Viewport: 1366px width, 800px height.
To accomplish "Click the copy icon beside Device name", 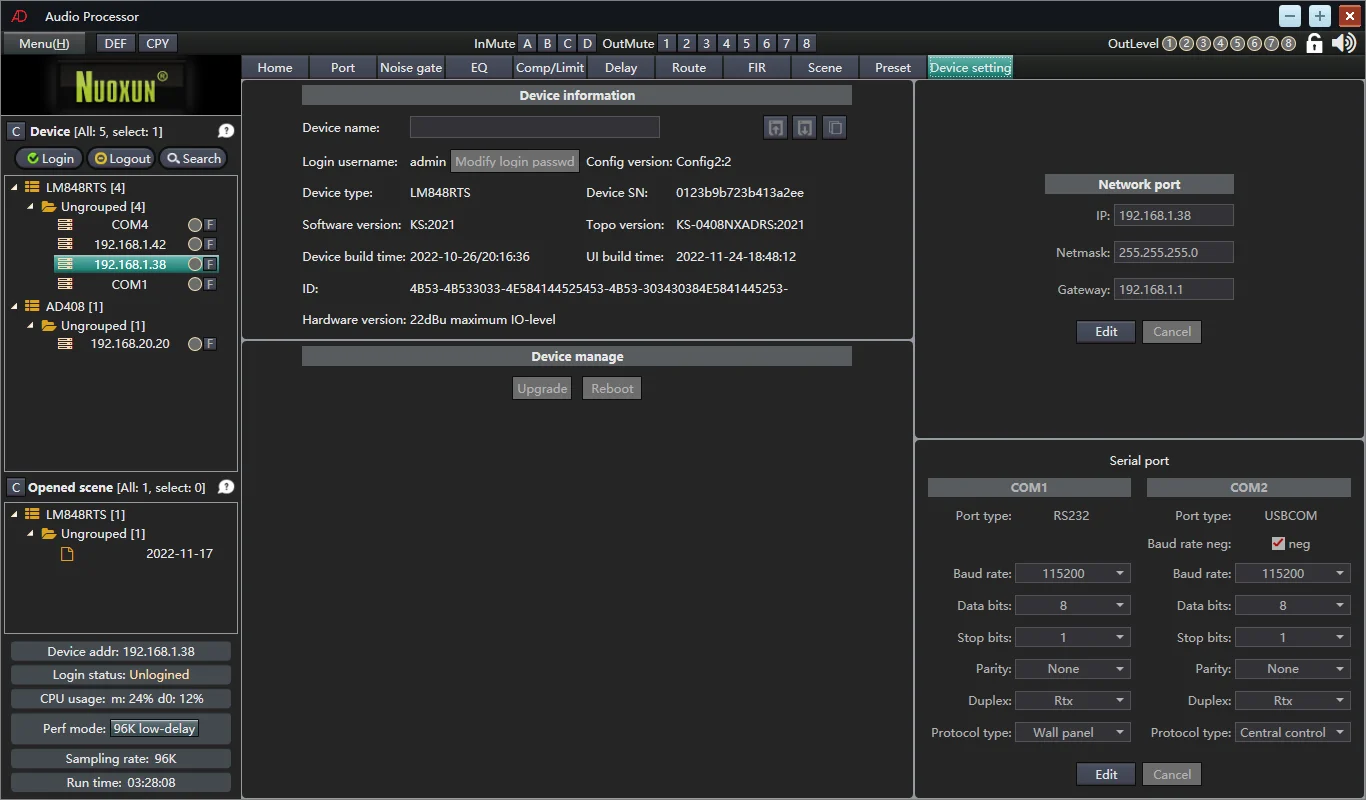I will coord(834,127).
